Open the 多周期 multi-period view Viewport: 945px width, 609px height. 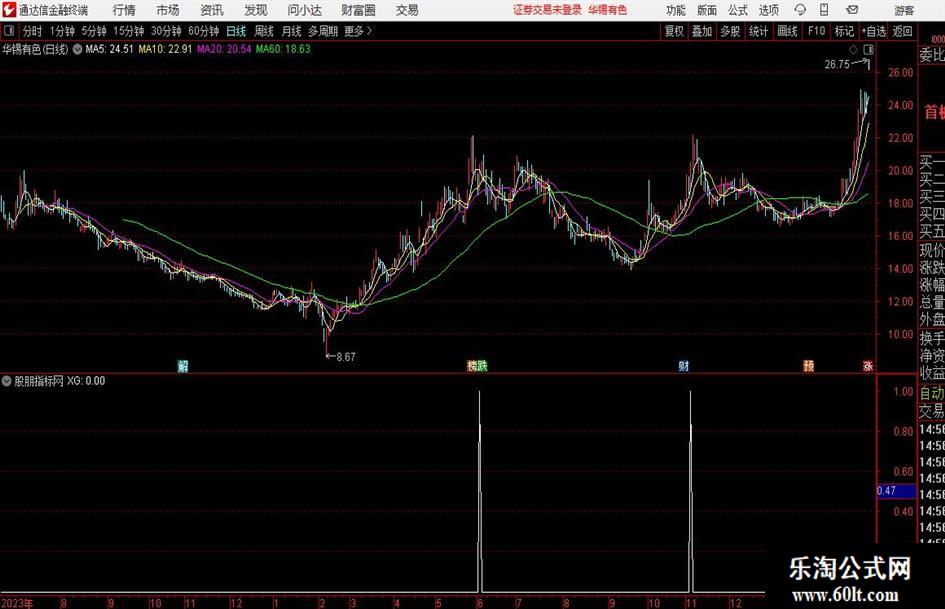[323, 31]
